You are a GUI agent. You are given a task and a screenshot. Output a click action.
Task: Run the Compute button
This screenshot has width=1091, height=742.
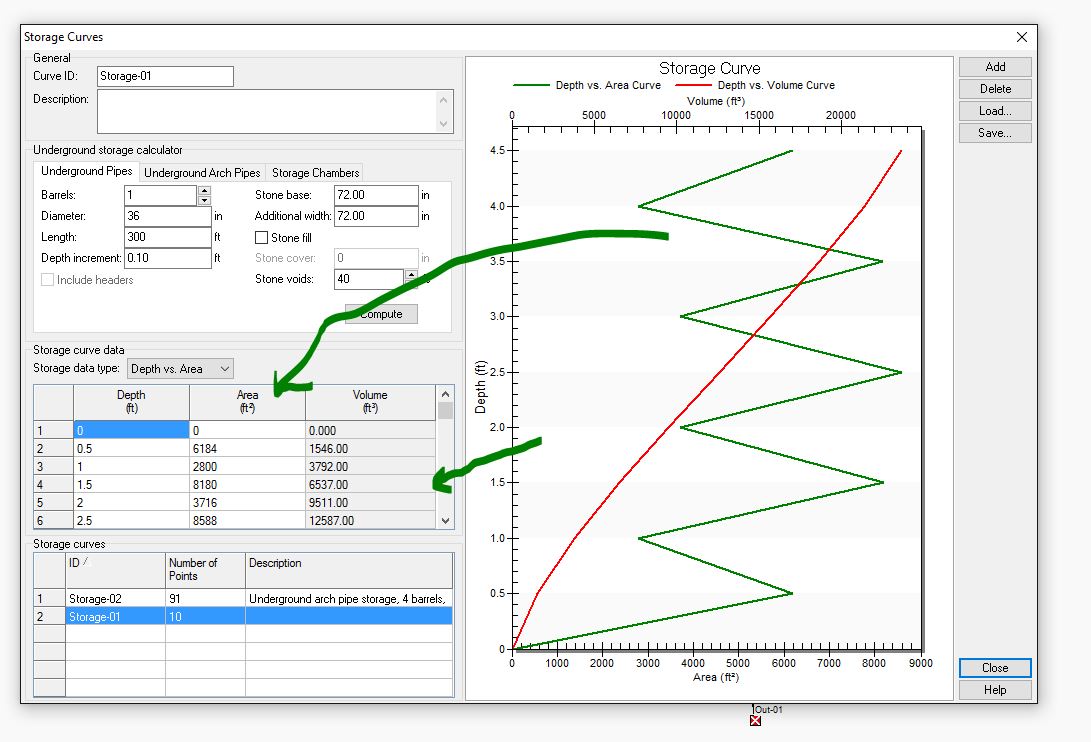click(381, 314)
